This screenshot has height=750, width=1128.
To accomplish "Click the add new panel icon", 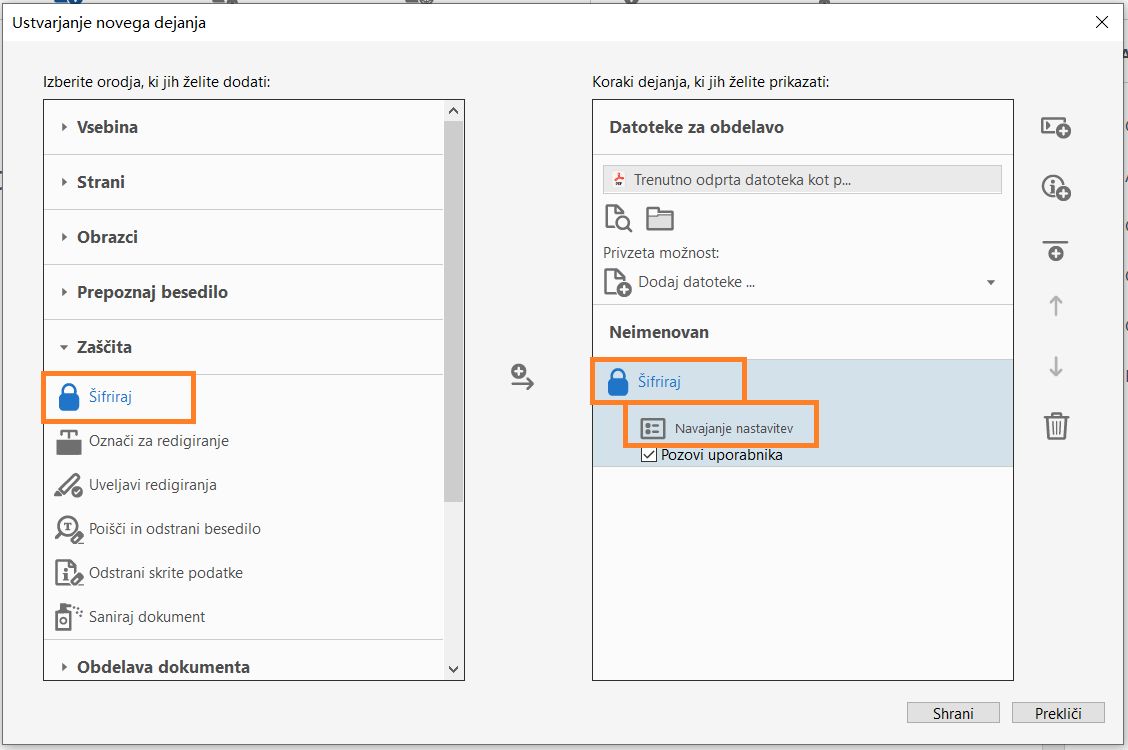I will 1056,128.
